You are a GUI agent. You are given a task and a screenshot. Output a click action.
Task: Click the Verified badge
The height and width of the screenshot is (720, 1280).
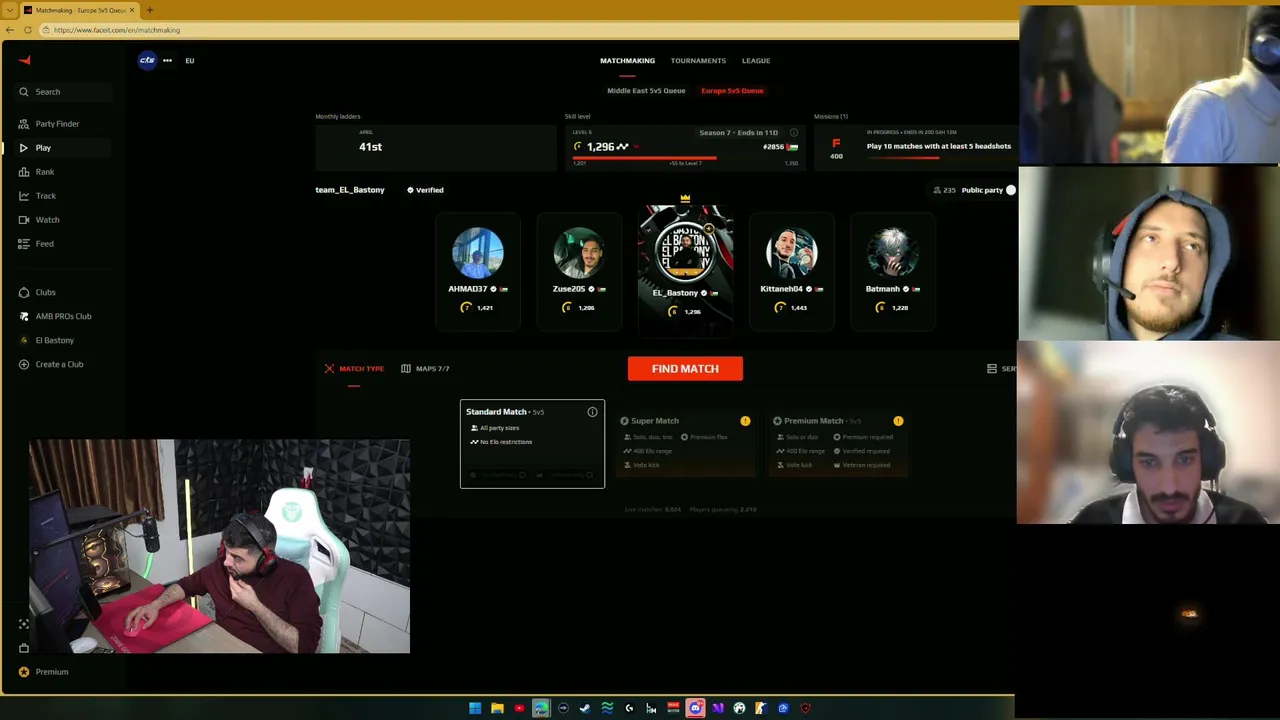tap(425, 190)
